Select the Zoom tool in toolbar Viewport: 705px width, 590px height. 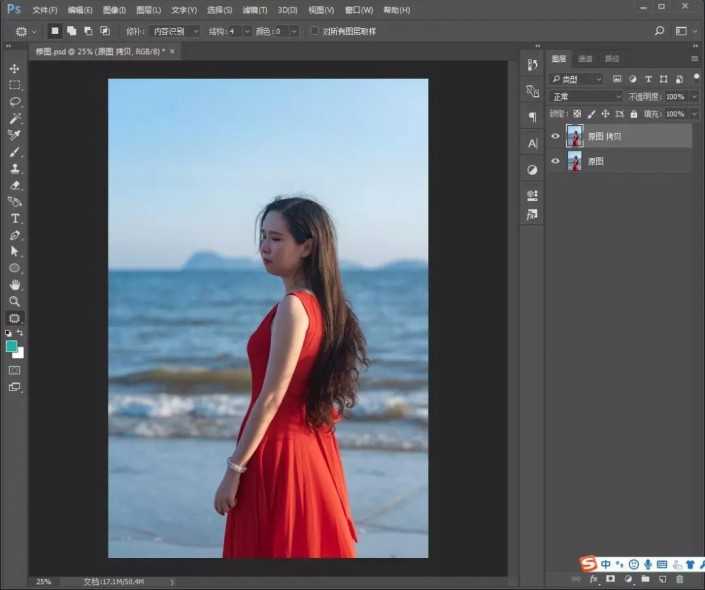coord(15,301)
